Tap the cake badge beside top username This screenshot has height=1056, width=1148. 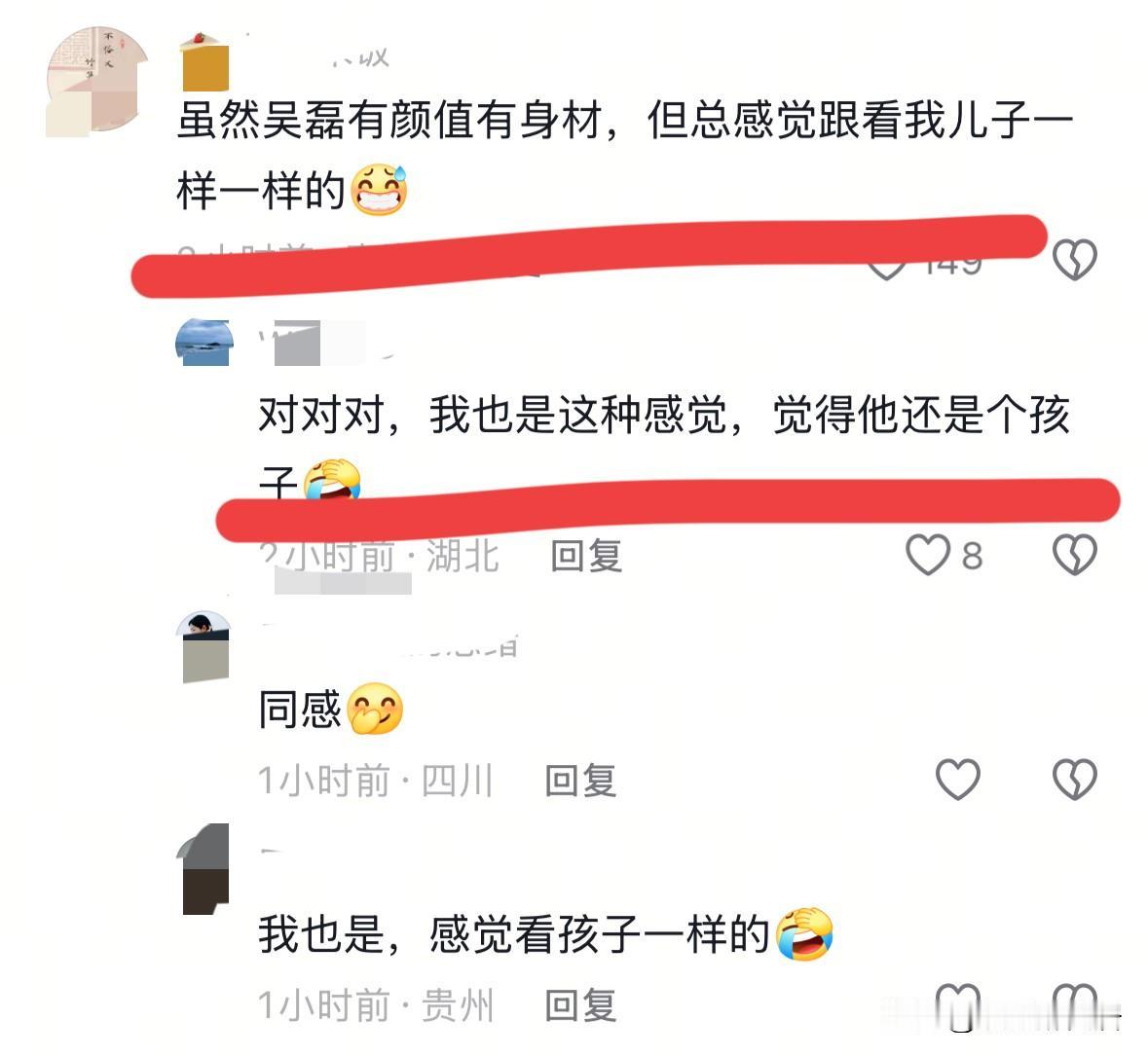point(204,62)
